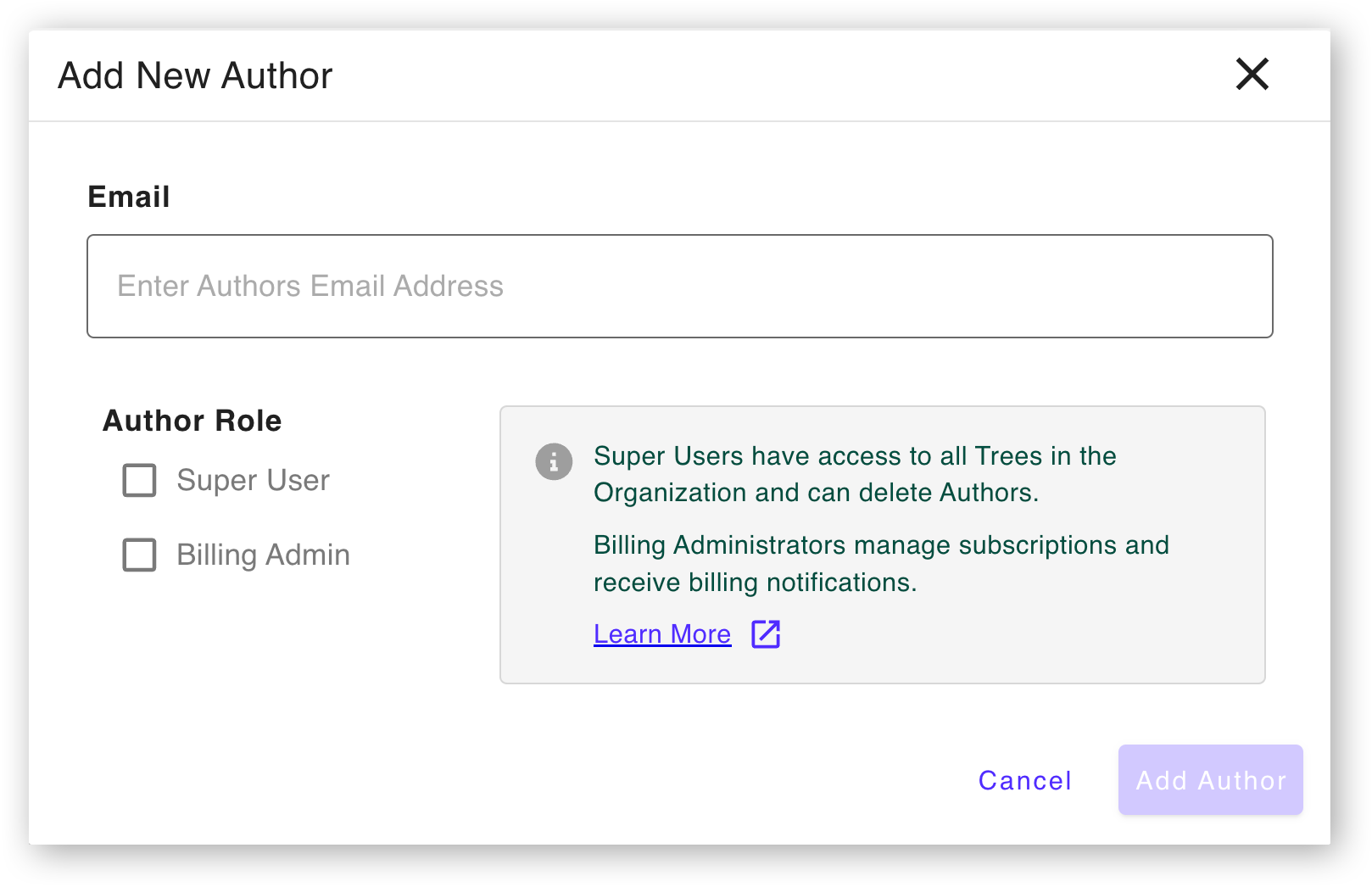
Task: Focus the Email address input field
Action: tap(680, 286)
